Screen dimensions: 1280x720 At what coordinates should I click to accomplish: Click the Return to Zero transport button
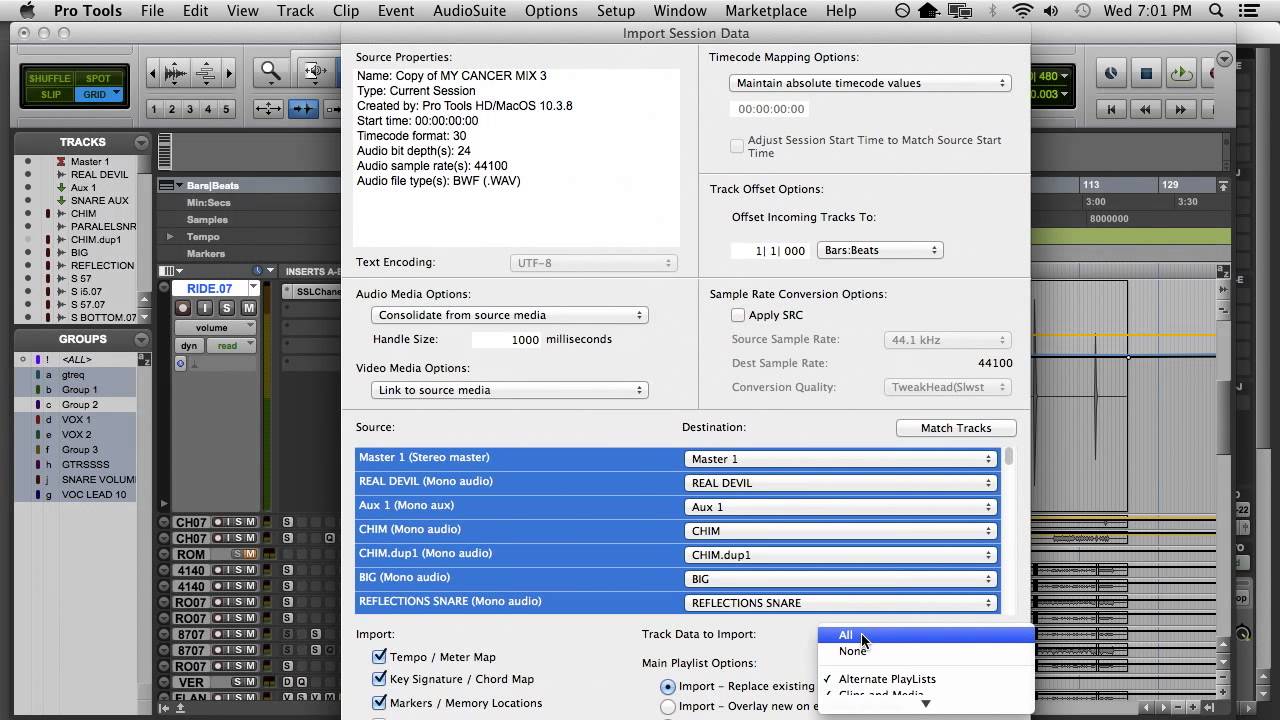1111,109
